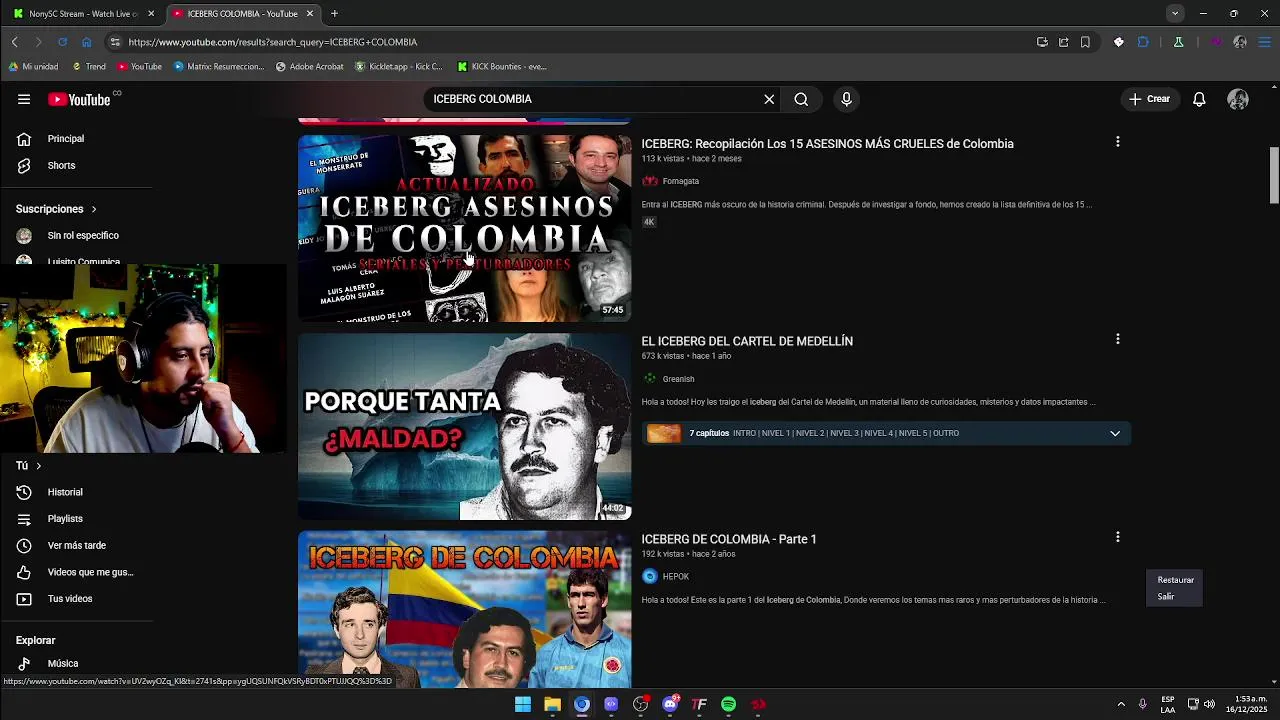Switch to NonySC Stream tab
This screenshot has height=720, width=1280.
point(83,14)
